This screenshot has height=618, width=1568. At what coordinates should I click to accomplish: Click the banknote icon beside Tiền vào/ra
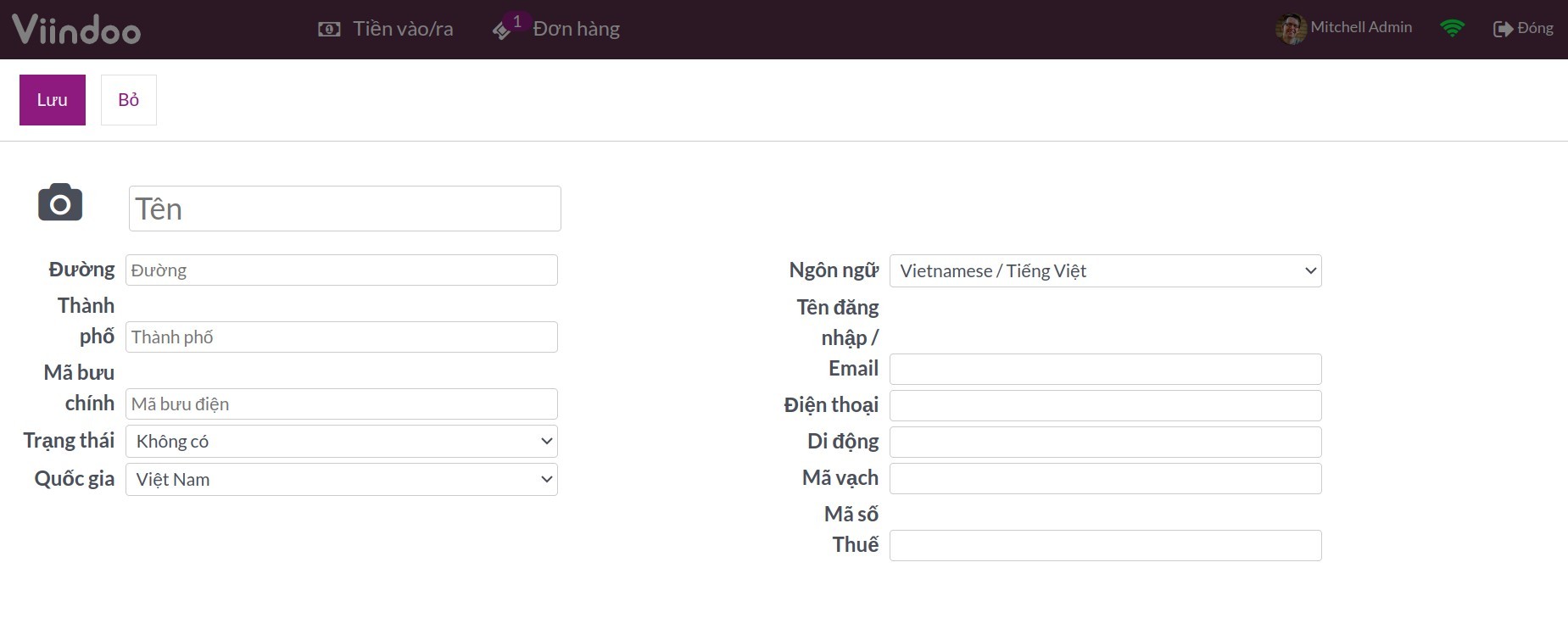329,30
